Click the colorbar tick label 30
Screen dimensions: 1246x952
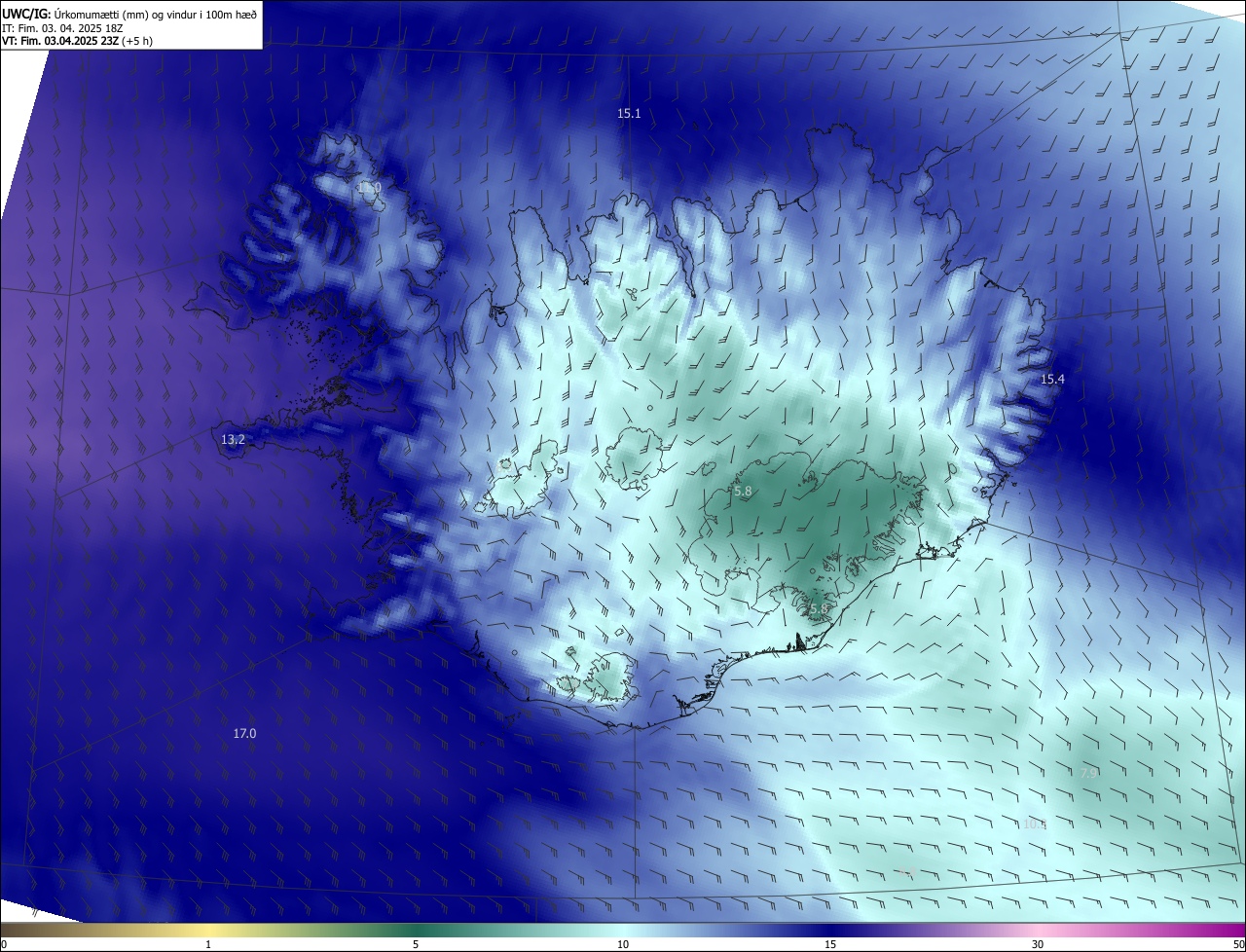point(1038,944)
